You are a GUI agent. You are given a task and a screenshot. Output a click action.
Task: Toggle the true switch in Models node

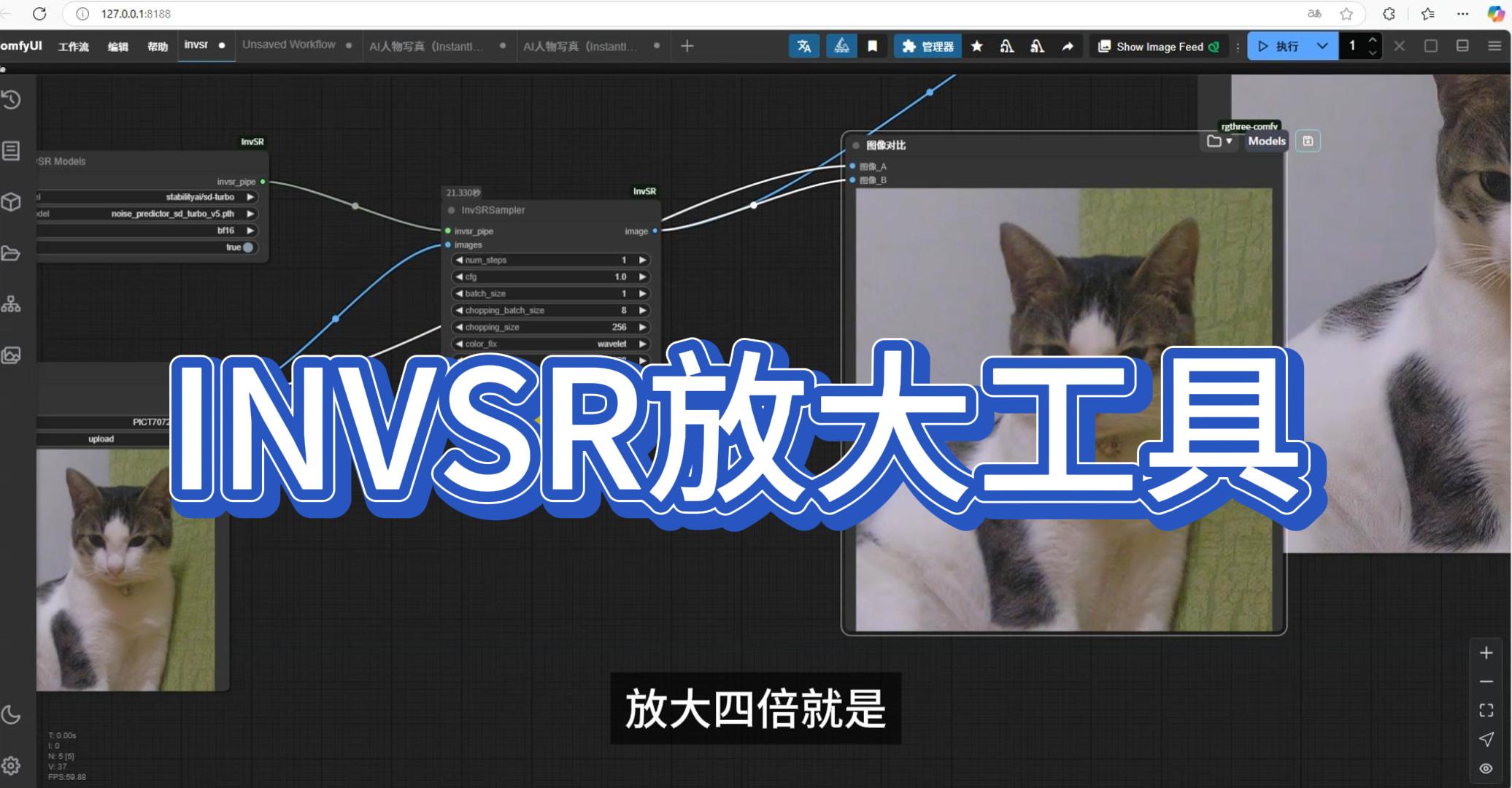click(x=248, y=247)
